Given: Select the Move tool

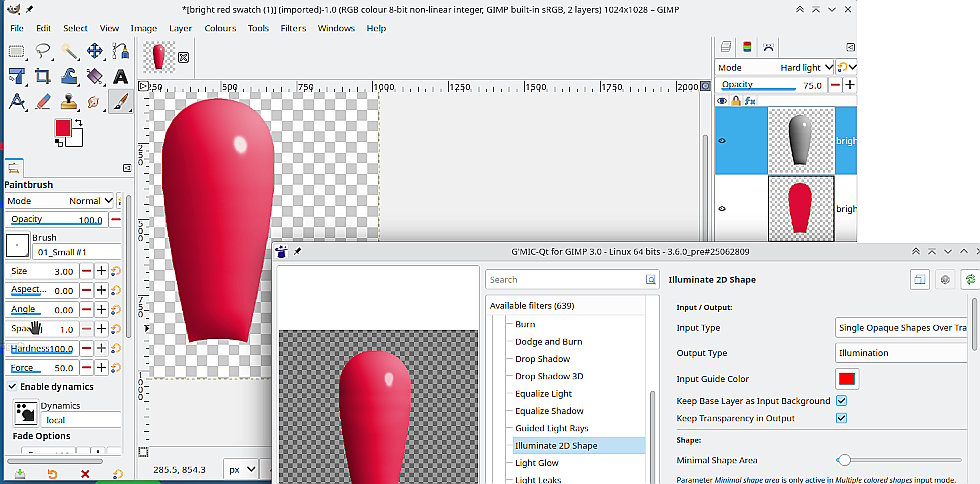Looking at the screenshot, I should (95, 51).
